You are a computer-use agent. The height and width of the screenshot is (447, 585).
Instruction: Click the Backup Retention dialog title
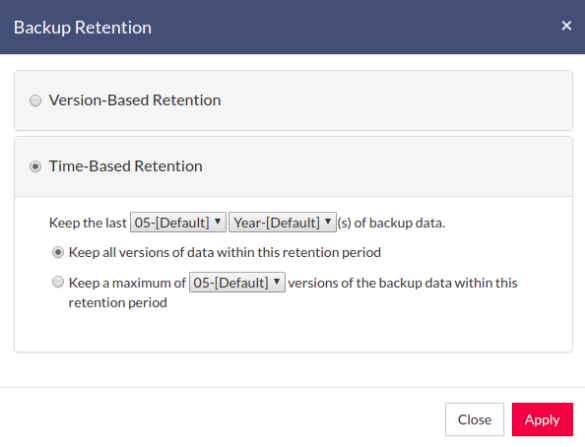[x=83, y=28]
